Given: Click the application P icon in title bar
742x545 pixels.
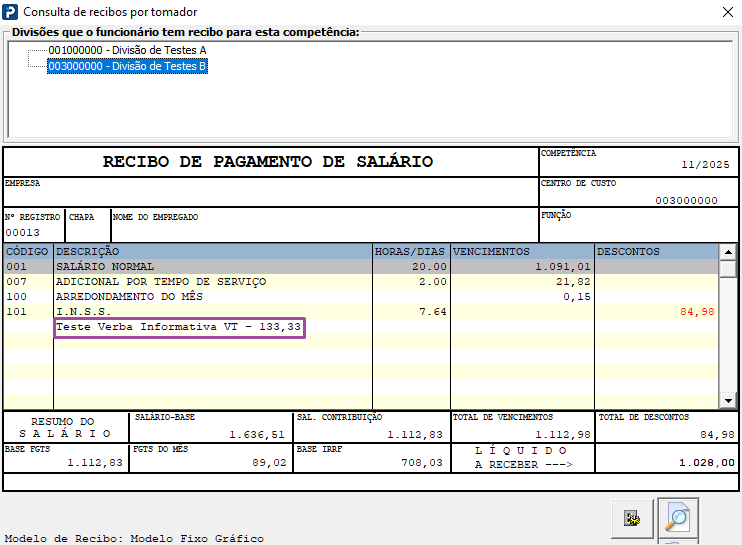Looking at the screenshot, I should click(10, 12).
